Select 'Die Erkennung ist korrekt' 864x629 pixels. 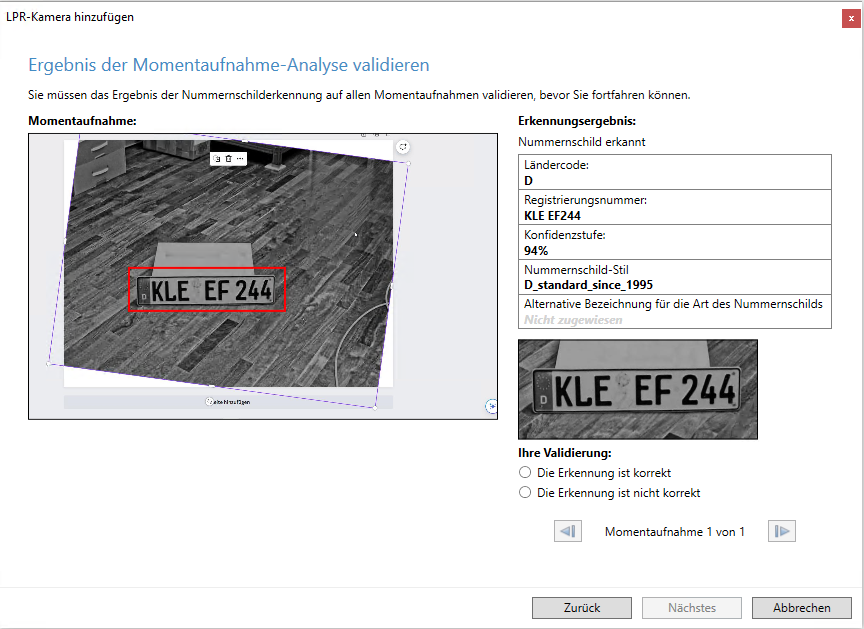pos(525,472)
